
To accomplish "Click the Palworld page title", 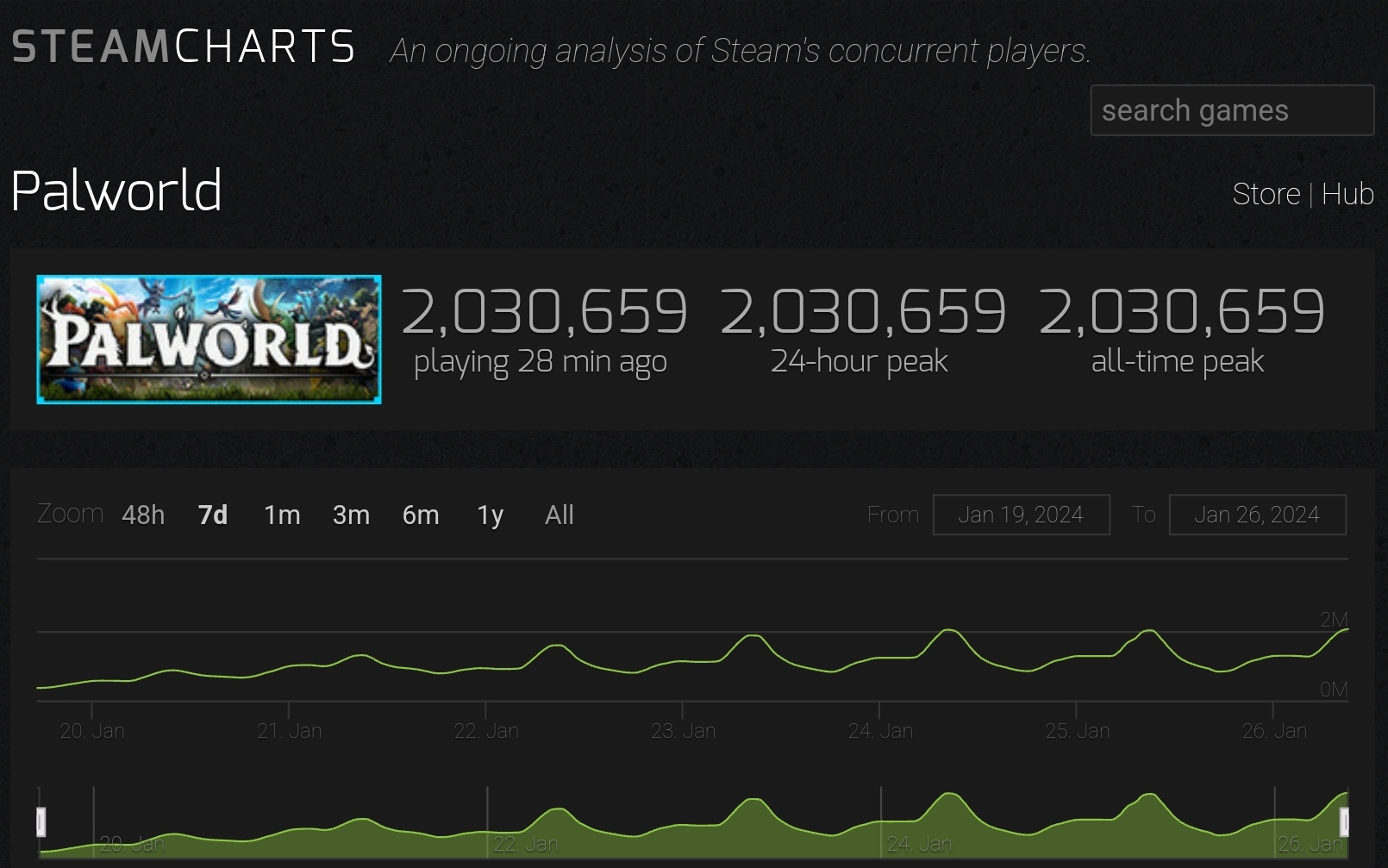I will point(116,190).
